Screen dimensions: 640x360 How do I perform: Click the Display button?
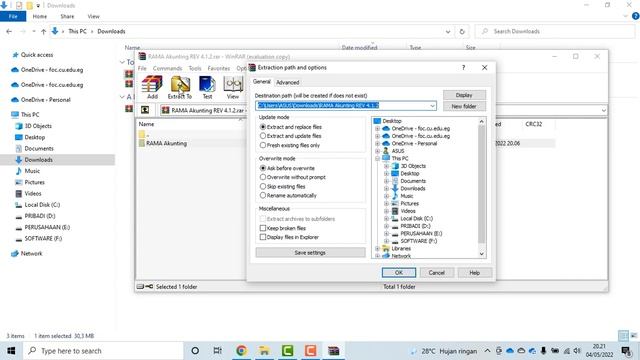pos(464,95)
